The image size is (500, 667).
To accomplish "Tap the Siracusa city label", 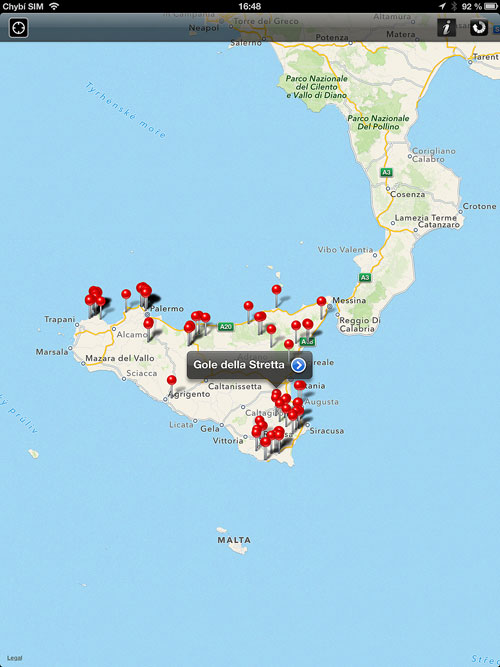I will point(327,431).
